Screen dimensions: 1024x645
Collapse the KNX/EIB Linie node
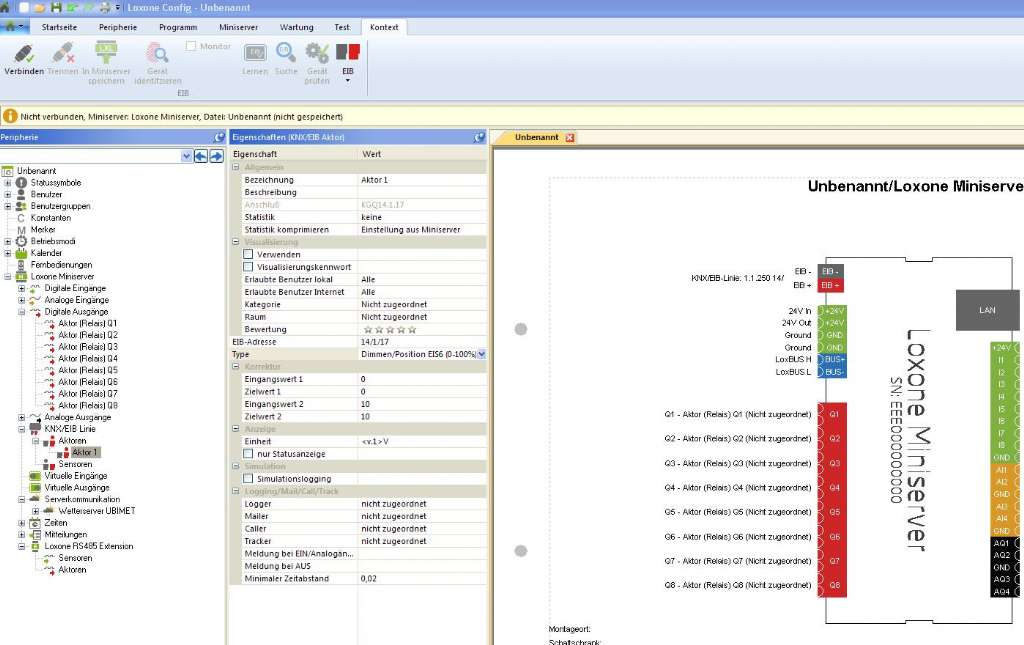point(22,429)
